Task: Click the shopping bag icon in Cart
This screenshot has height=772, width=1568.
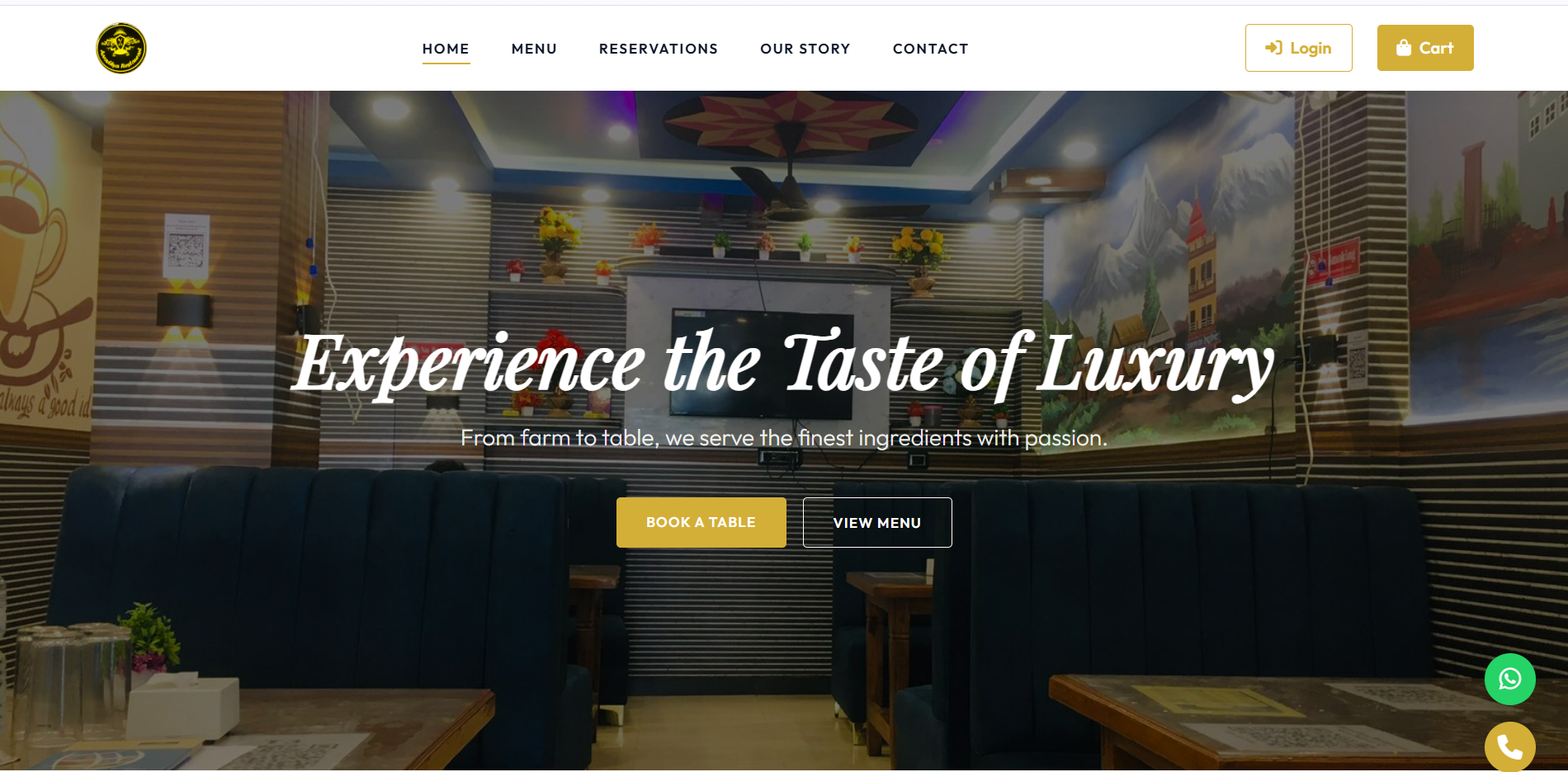Action: (1403, 48)
